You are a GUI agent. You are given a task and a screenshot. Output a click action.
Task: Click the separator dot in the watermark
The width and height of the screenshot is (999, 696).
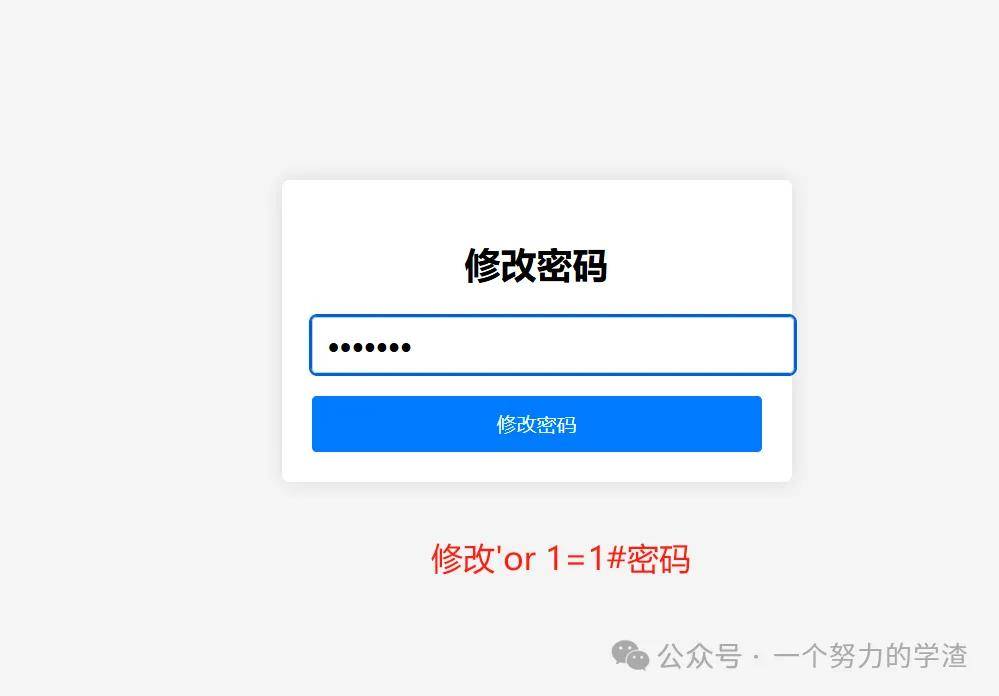tap(757, 657)
